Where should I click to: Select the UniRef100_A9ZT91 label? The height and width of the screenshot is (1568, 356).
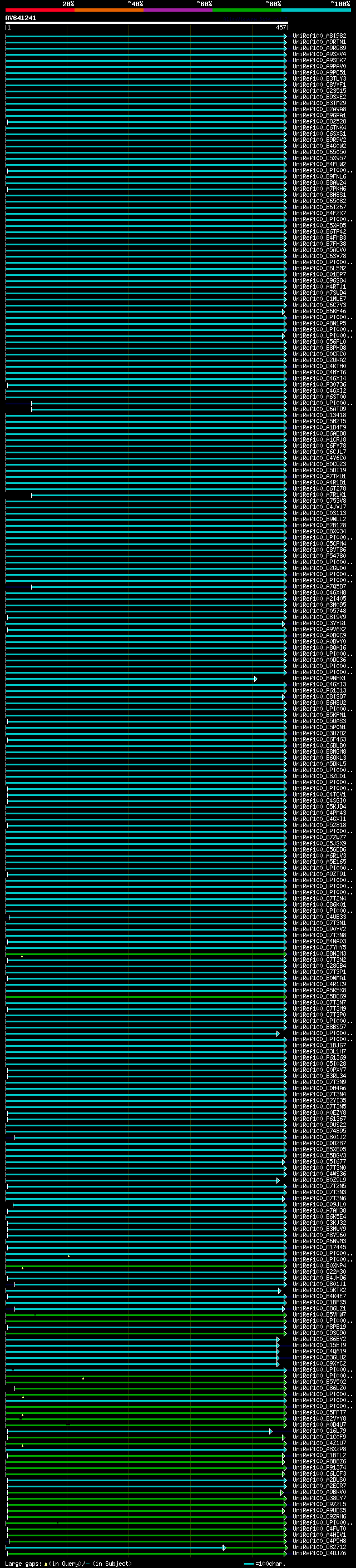pyautogui.click(x=319, y=873)
